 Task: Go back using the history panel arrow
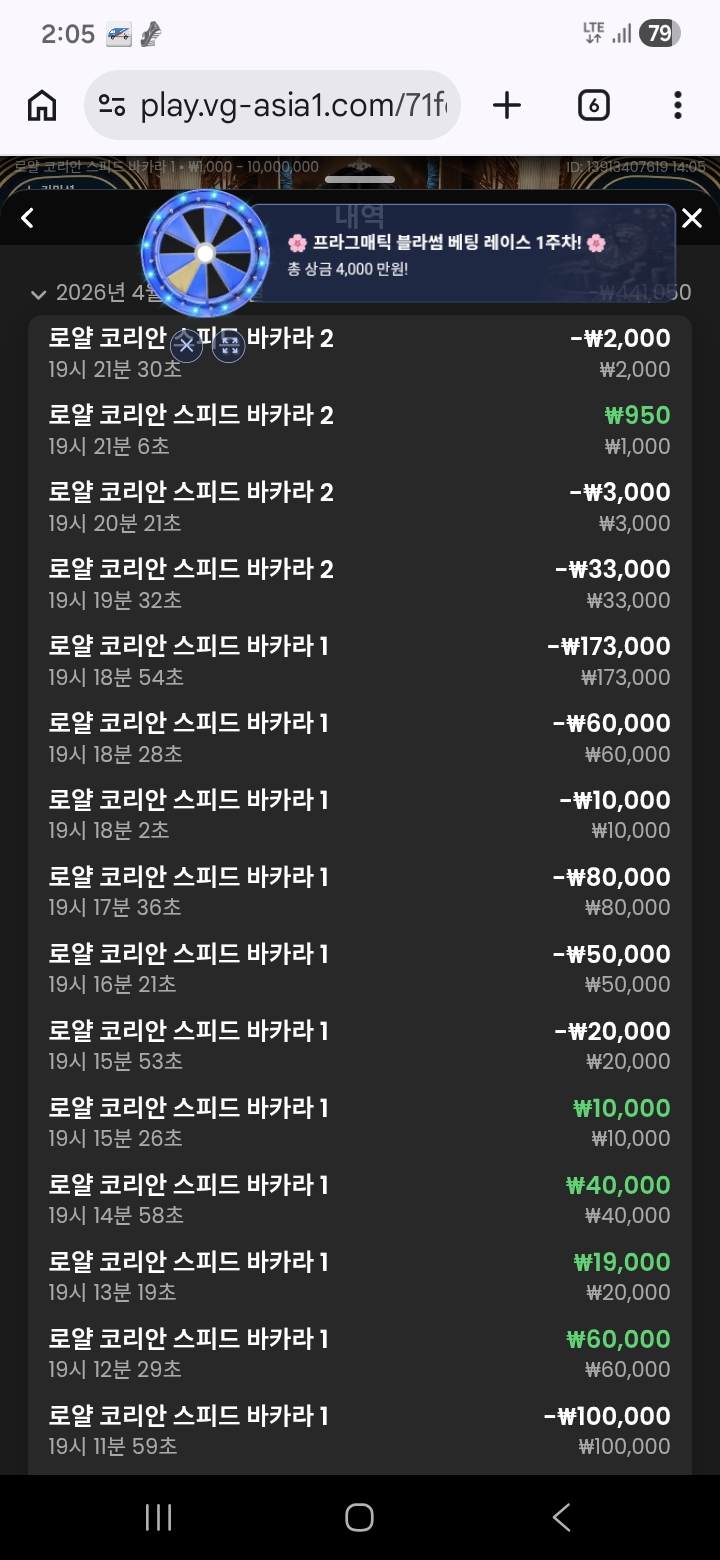(27, 218)
